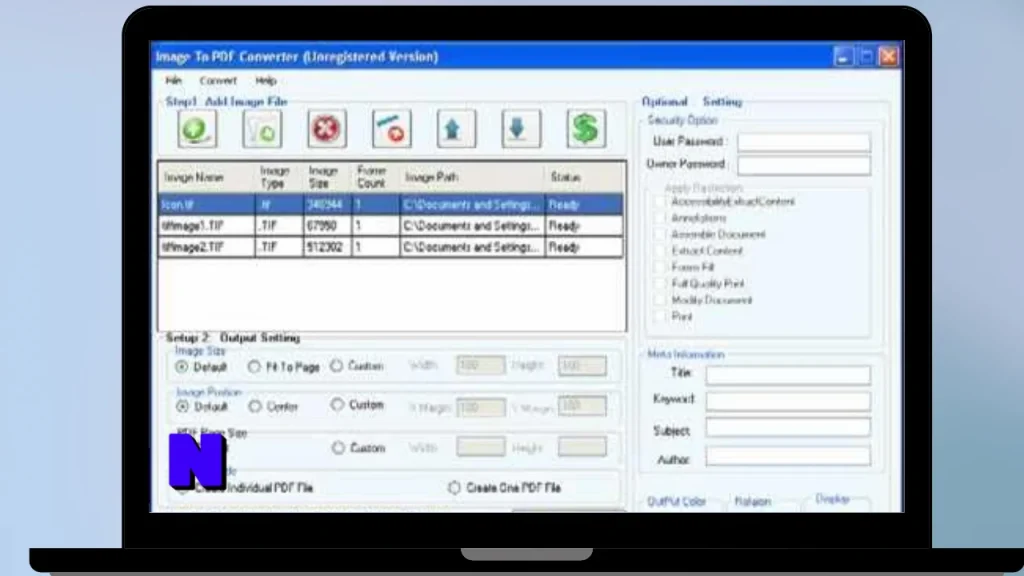
Task: Click the Image Type column header
Action: pyautogui.click(x=279, y=178)
